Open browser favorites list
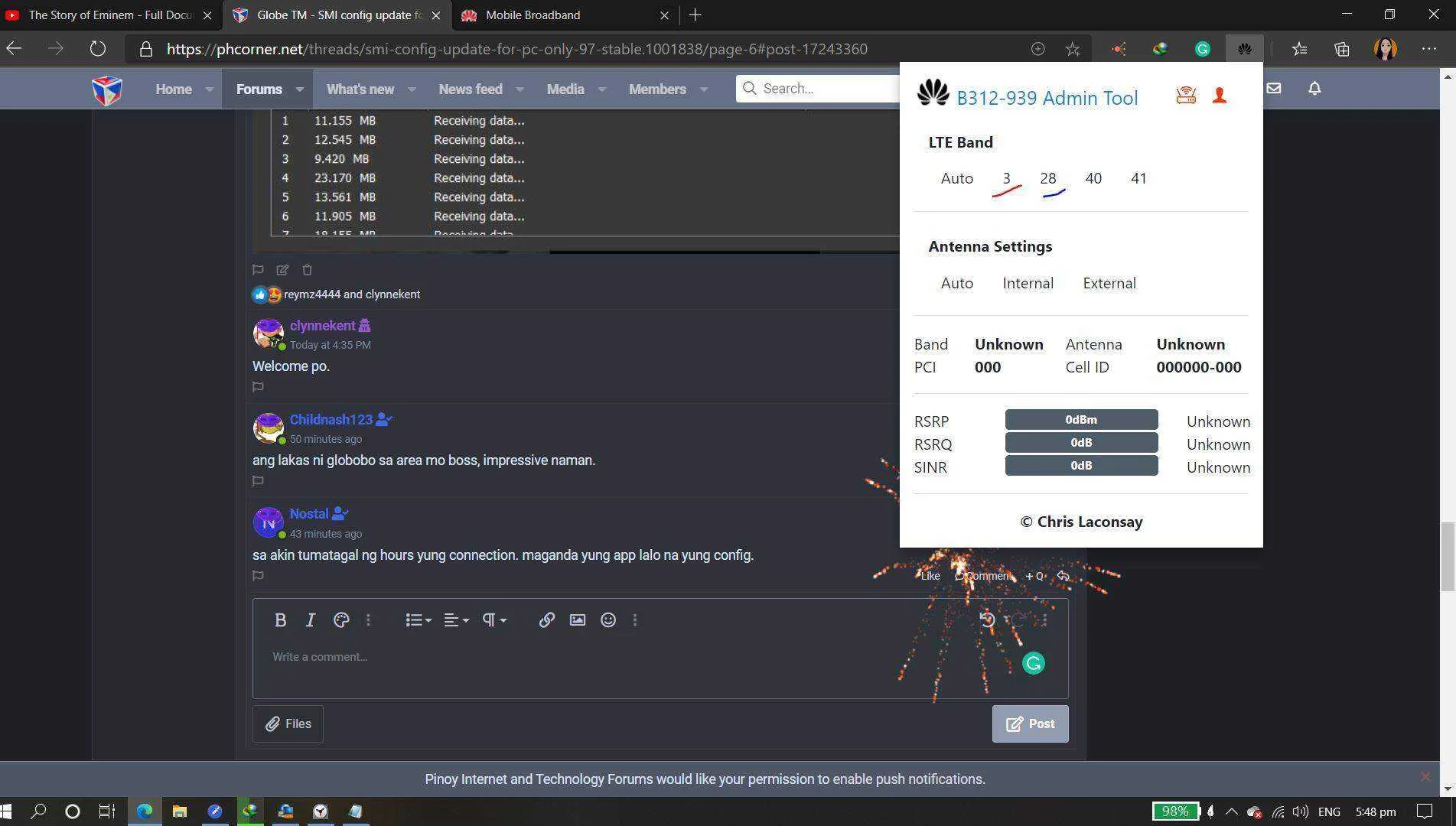Screen dimensions: 1456x826 pyautogui.click(x=1299, y=49)
